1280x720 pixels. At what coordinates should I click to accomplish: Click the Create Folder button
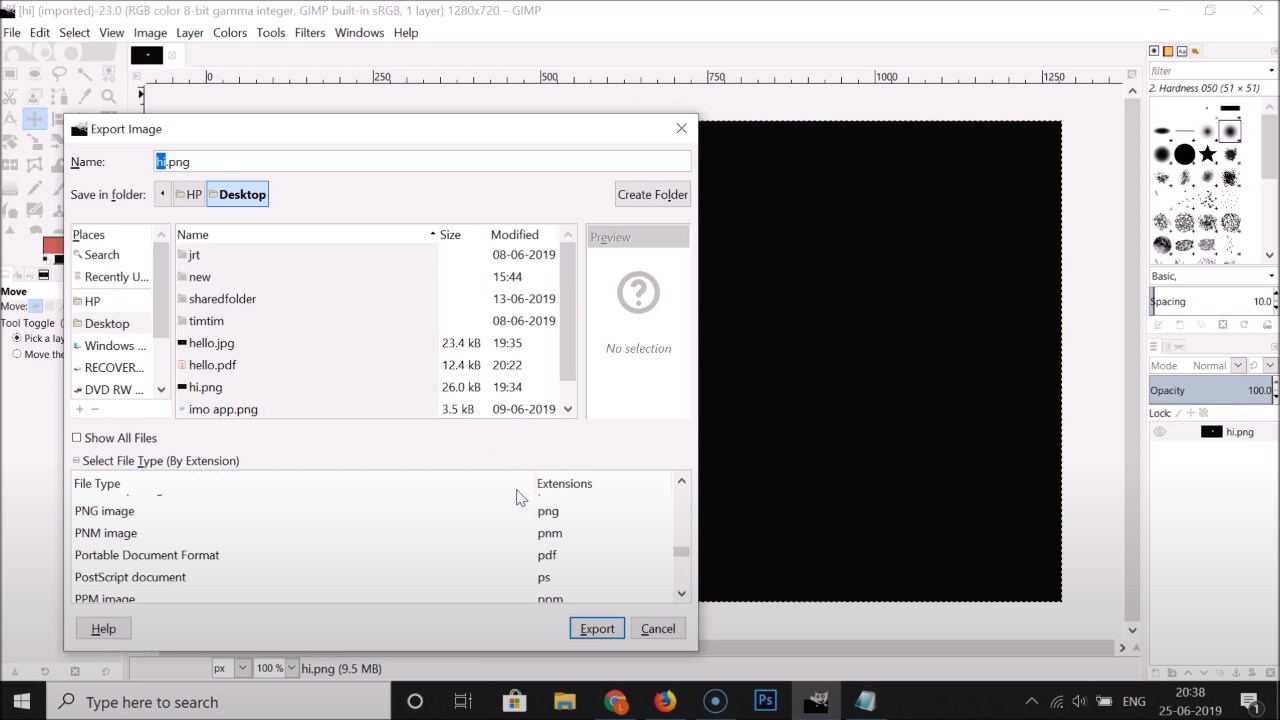coord(653,195)
